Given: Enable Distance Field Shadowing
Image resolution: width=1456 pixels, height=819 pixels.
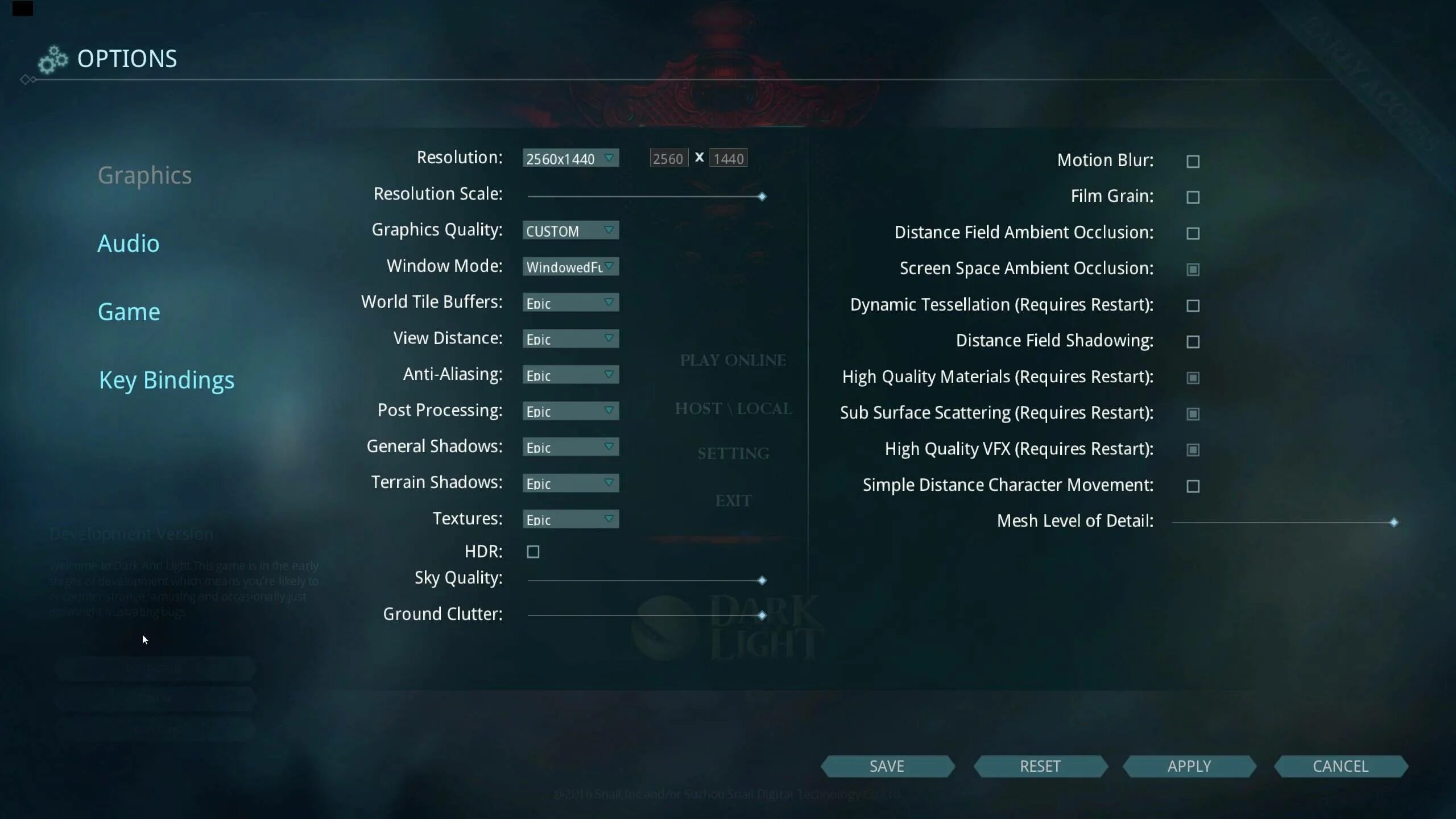Looking at the screenshot, I should coord(1193,341).
